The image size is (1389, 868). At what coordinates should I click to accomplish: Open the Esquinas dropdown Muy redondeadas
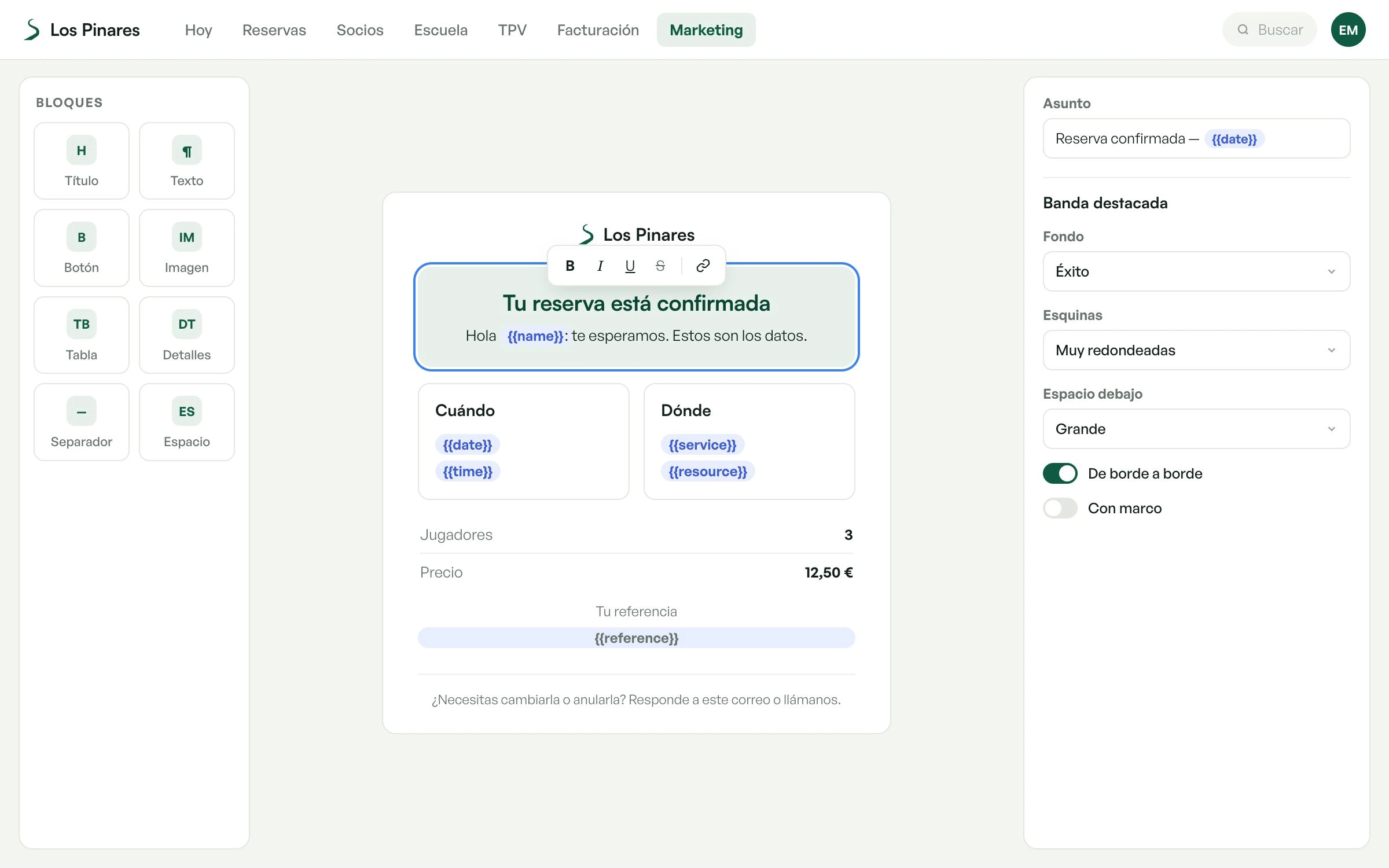(1196, 350)
